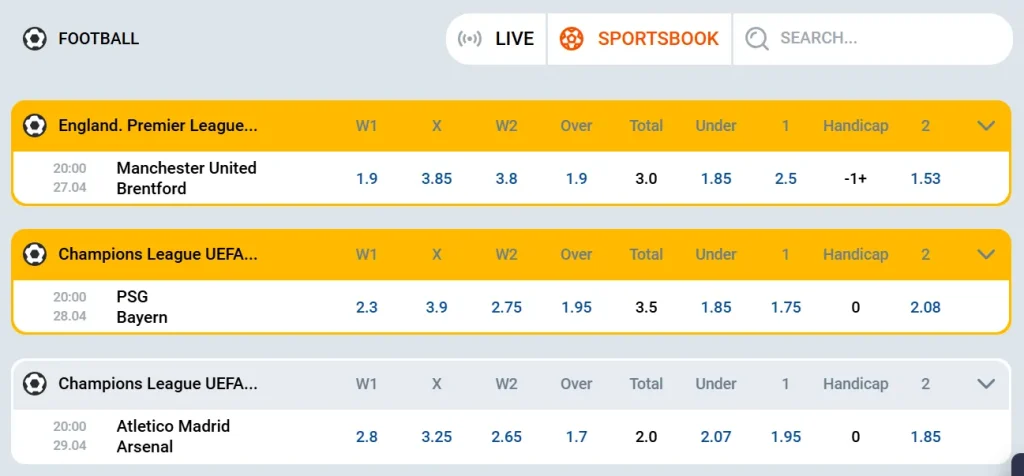Image resolution: width=1024 pixels, height=476 pixels.
Task: Click the orange Sportsbook ball icon
Action: [571, 39]
